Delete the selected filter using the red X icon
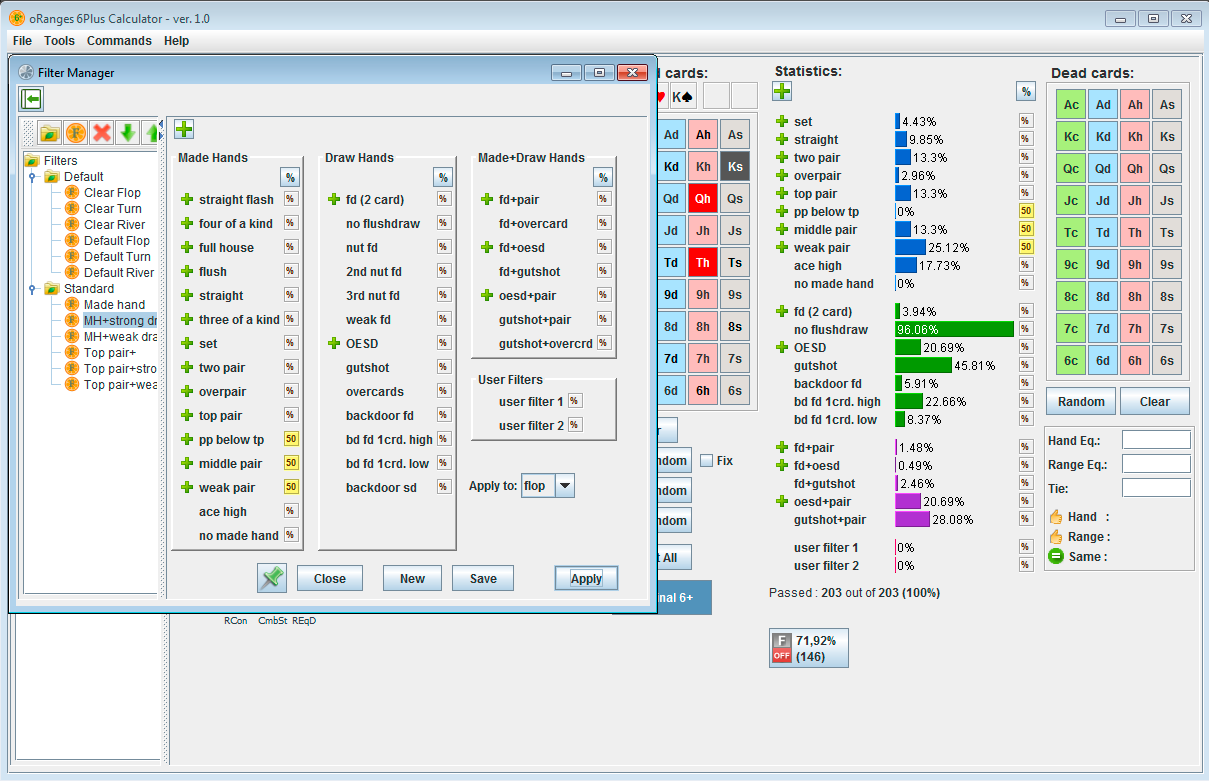The height and width of the screenshot is (781, 1209). tap(100, 132)
